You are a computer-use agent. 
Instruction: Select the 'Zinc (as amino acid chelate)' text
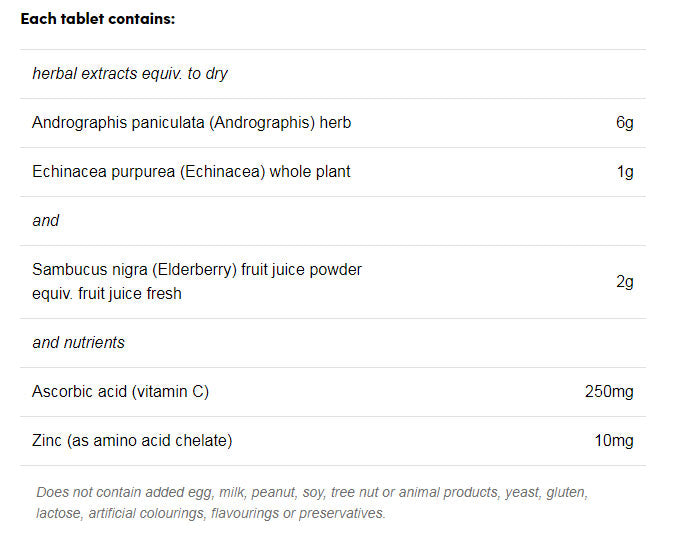point(132,440)
